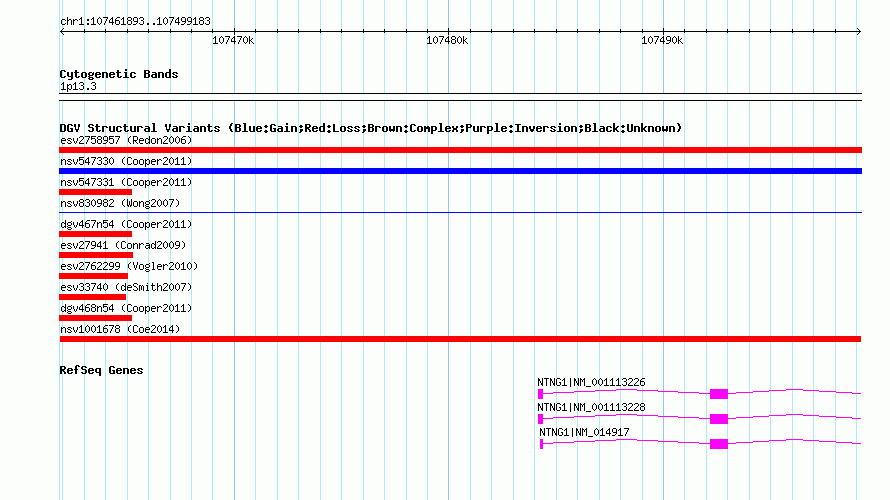The height and width of the screenshot is (500, 890).
Task: Click the 107490k ruler label
Action: pyautogui.click(x=662, y=40)
